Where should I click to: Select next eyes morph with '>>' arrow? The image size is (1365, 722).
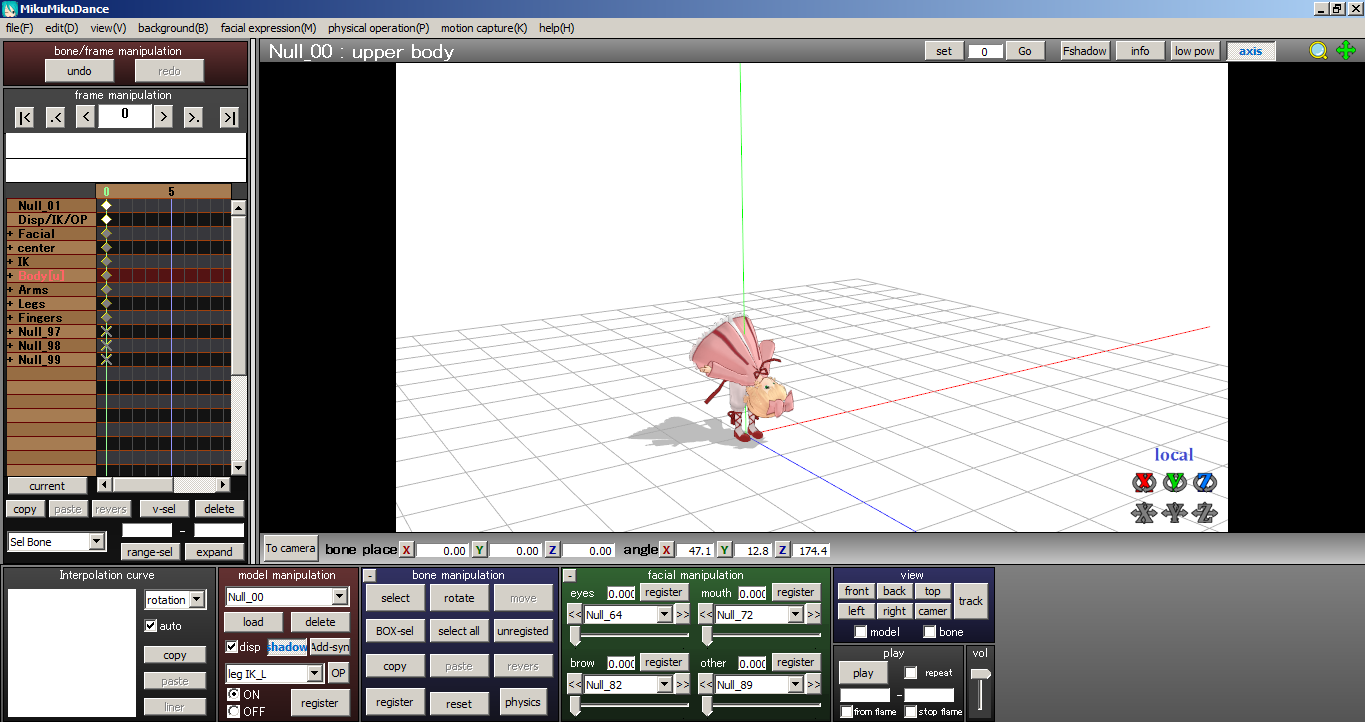[x=683, y=615]
